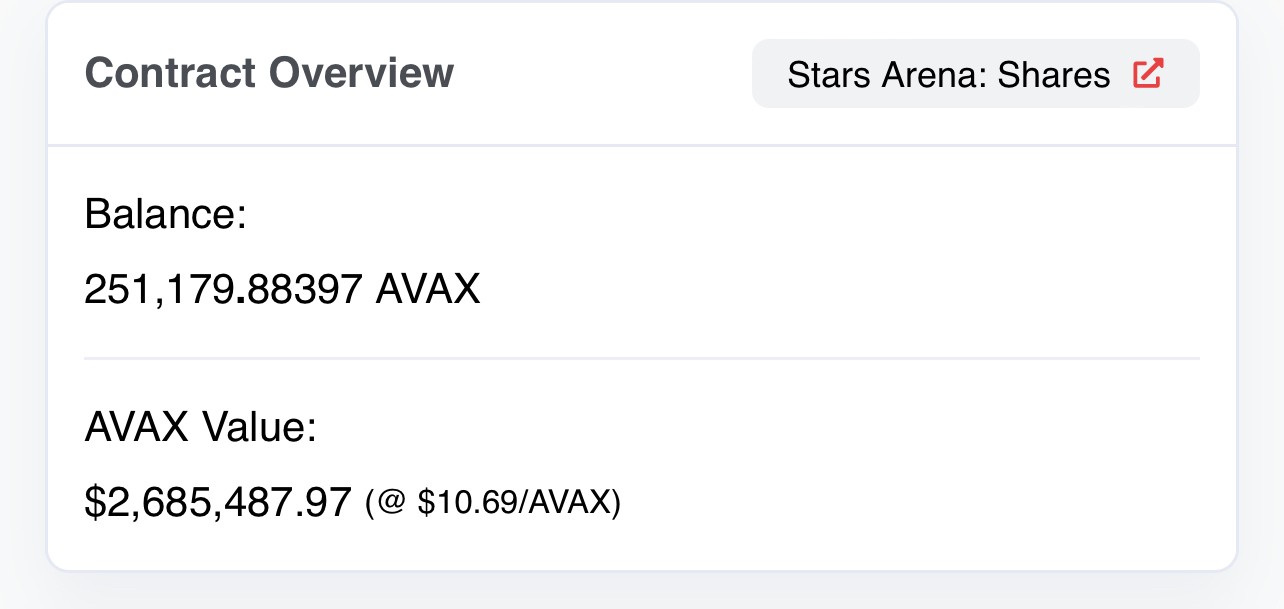The width and height of the screenshot is (1284, 609).
Task: Click the 251,179.88397 balance amount
Action: click(223, 290)
